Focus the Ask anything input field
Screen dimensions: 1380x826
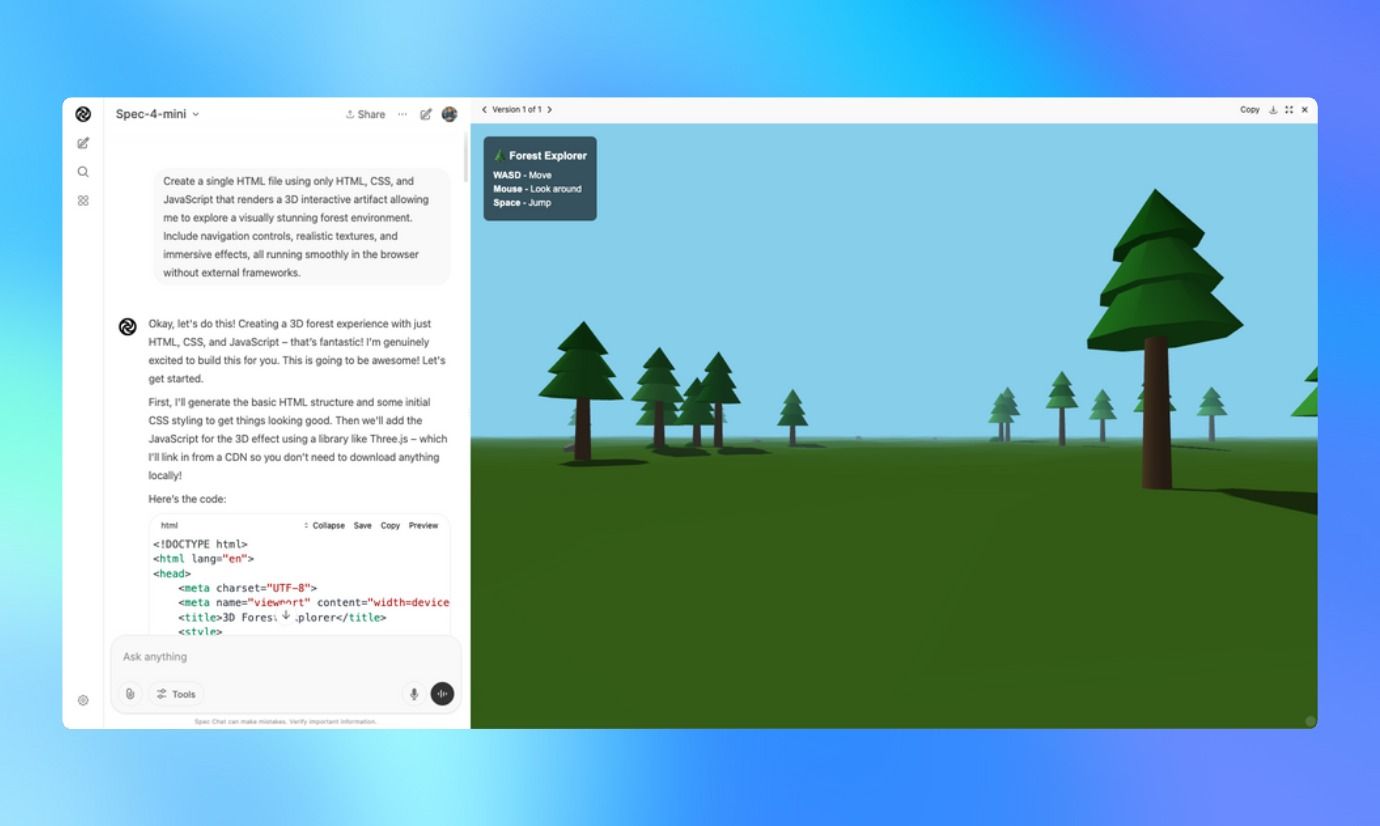click(286, 657)
